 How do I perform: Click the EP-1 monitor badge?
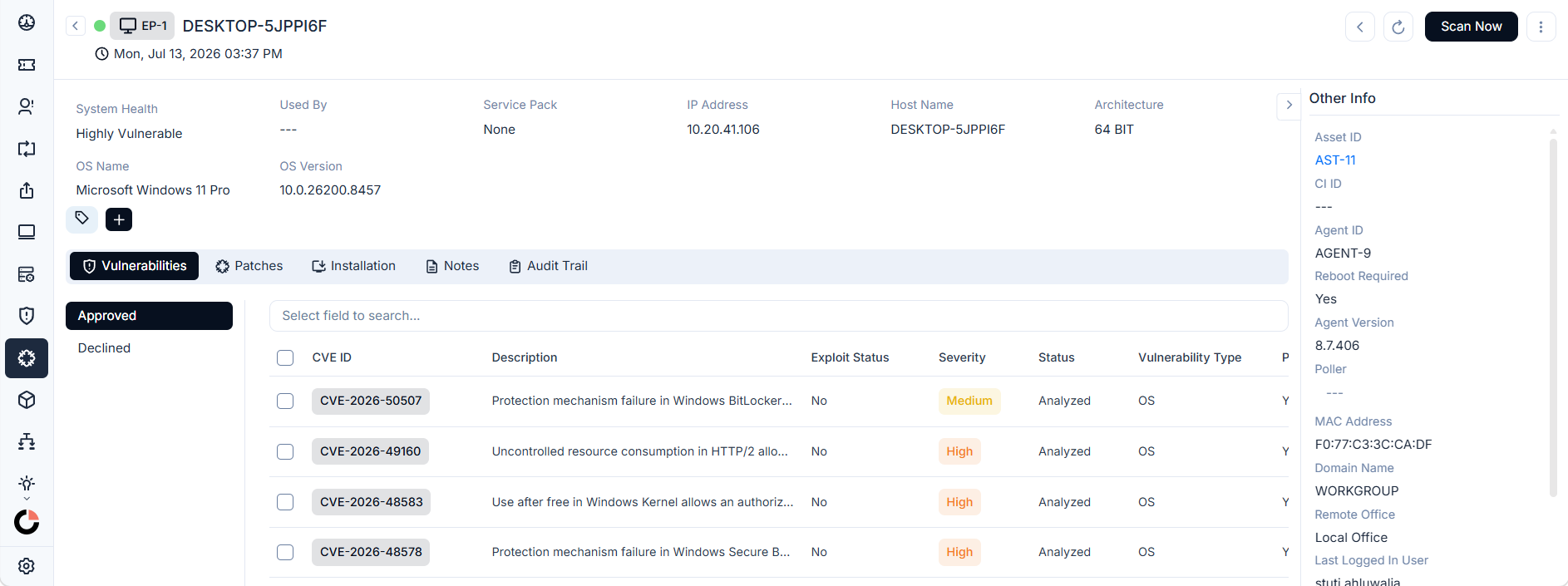(142, 26)
